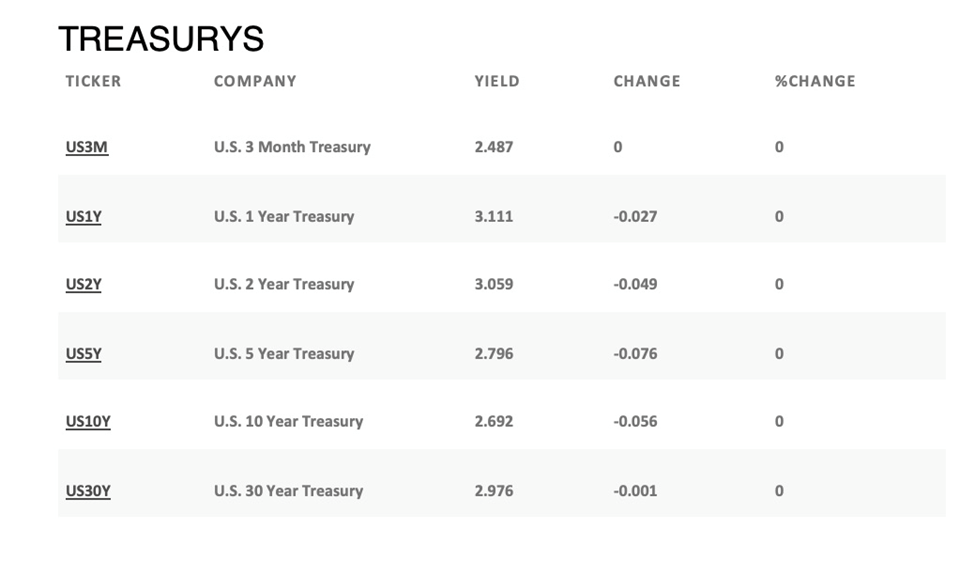Click the US30Y ticker link
This screenshot has width=975, height=561.
click(88, 490)
